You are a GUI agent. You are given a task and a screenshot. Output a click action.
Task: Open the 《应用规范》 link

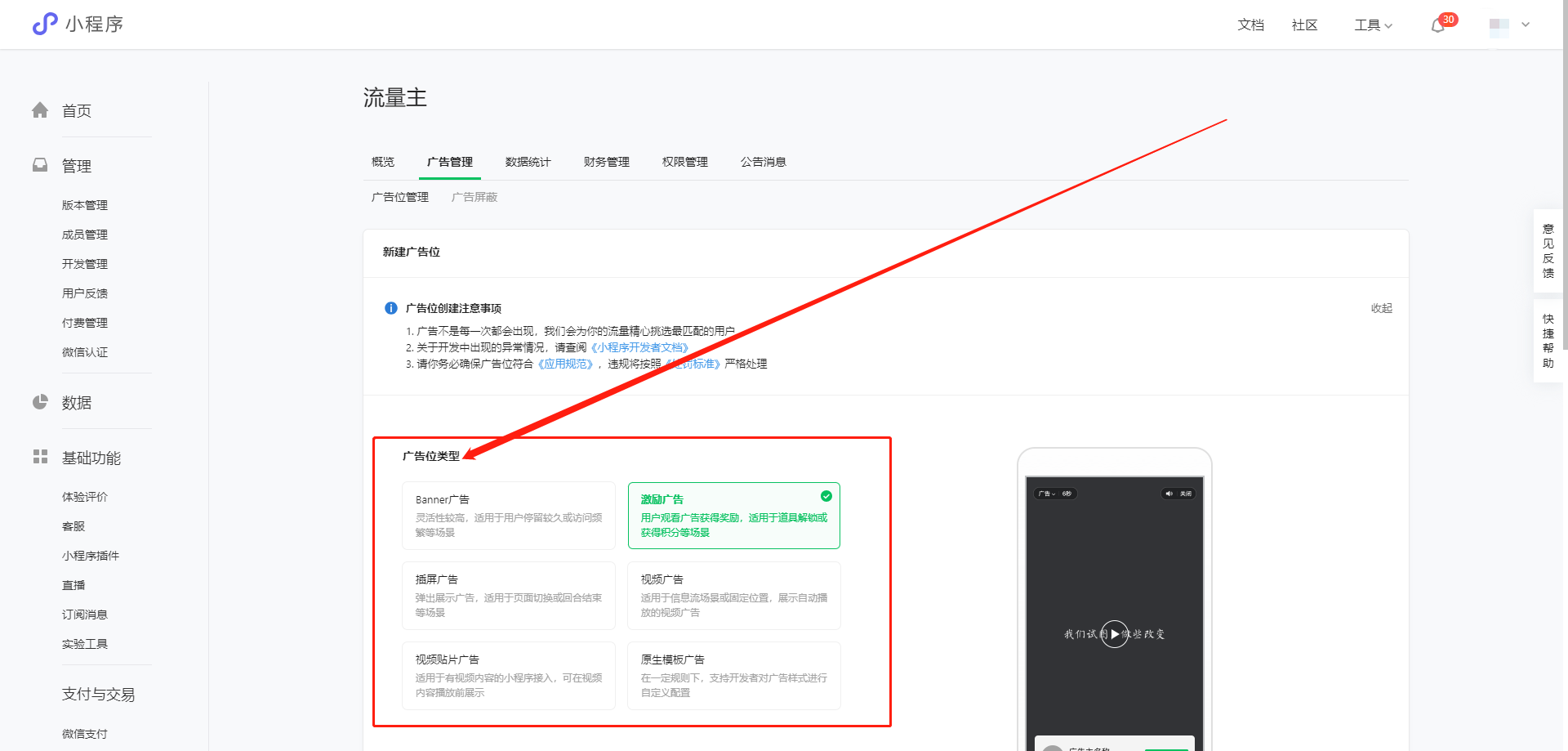point(565,364)
